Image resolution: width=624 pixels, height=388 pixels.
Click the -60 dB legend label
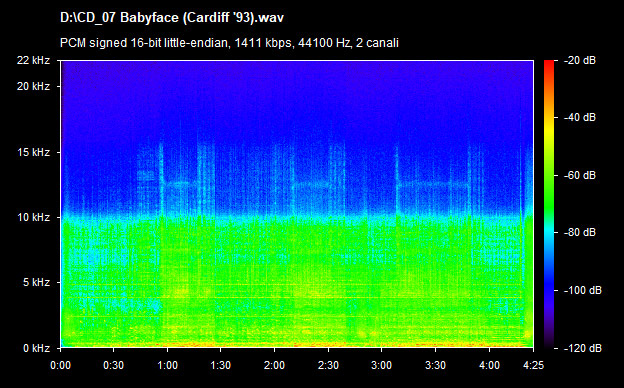coord(580,175)
